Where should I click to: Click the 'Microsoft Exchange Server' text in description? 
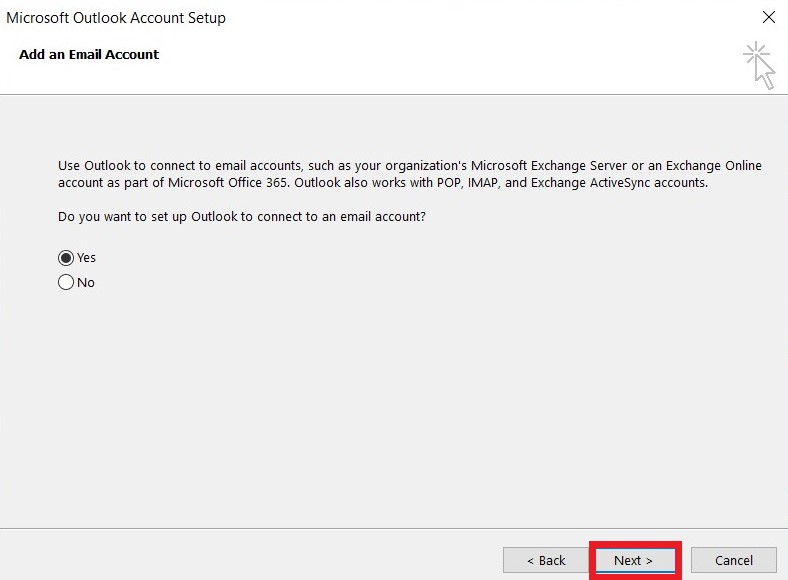pyautogui.click(x=549, y=165)
